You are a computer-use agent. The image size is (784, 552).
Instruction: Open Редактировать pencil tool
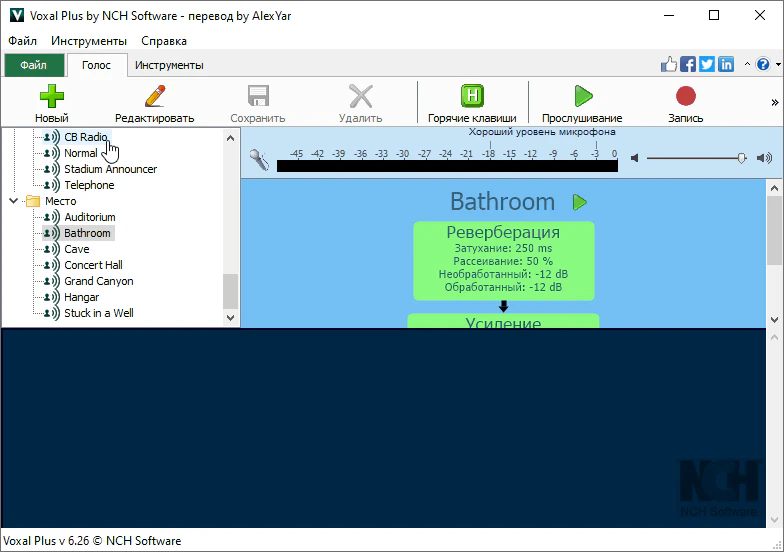coord(154,97)
